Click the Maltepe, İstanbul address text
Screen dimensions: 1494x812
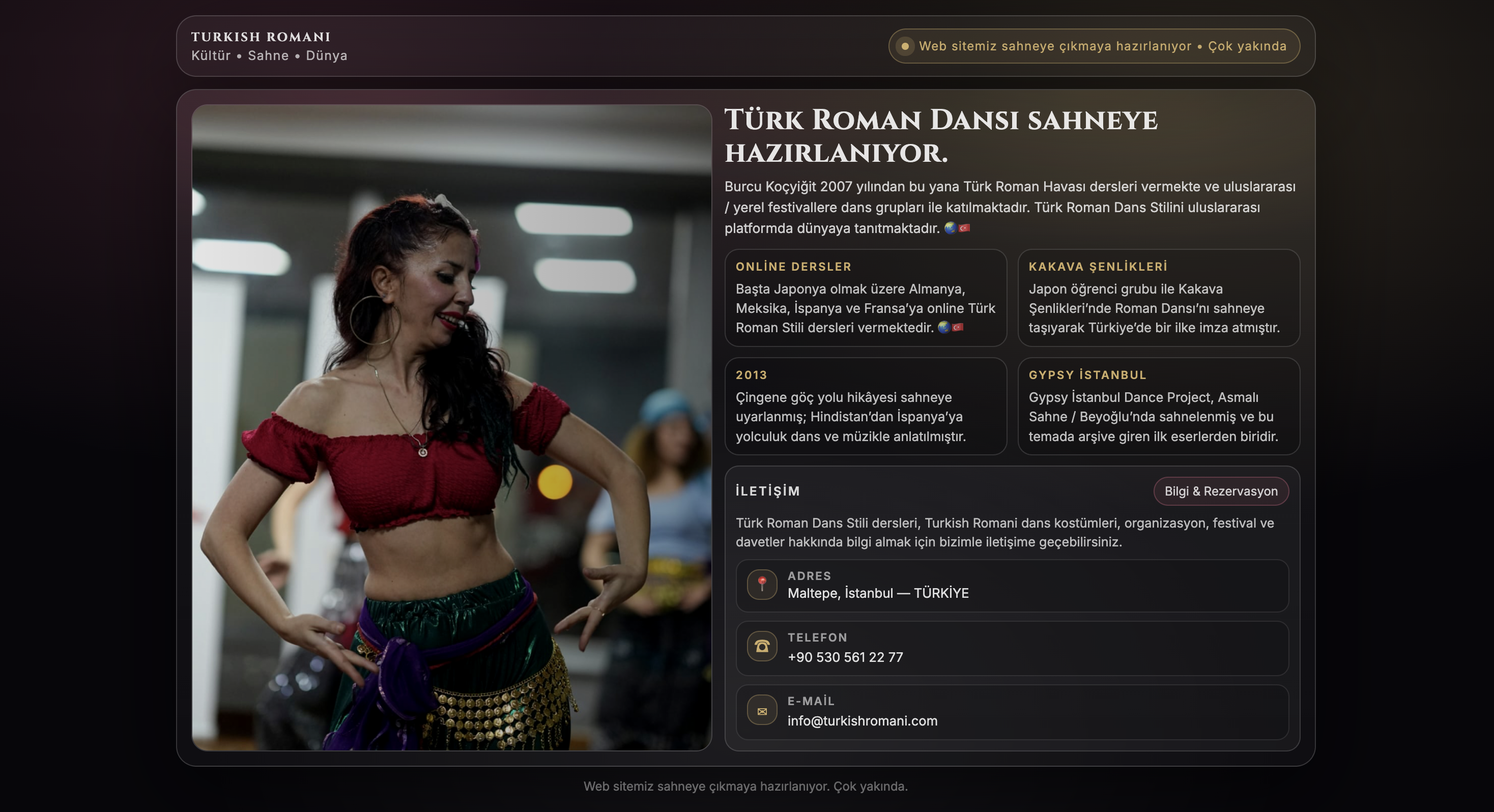(877, 593)
